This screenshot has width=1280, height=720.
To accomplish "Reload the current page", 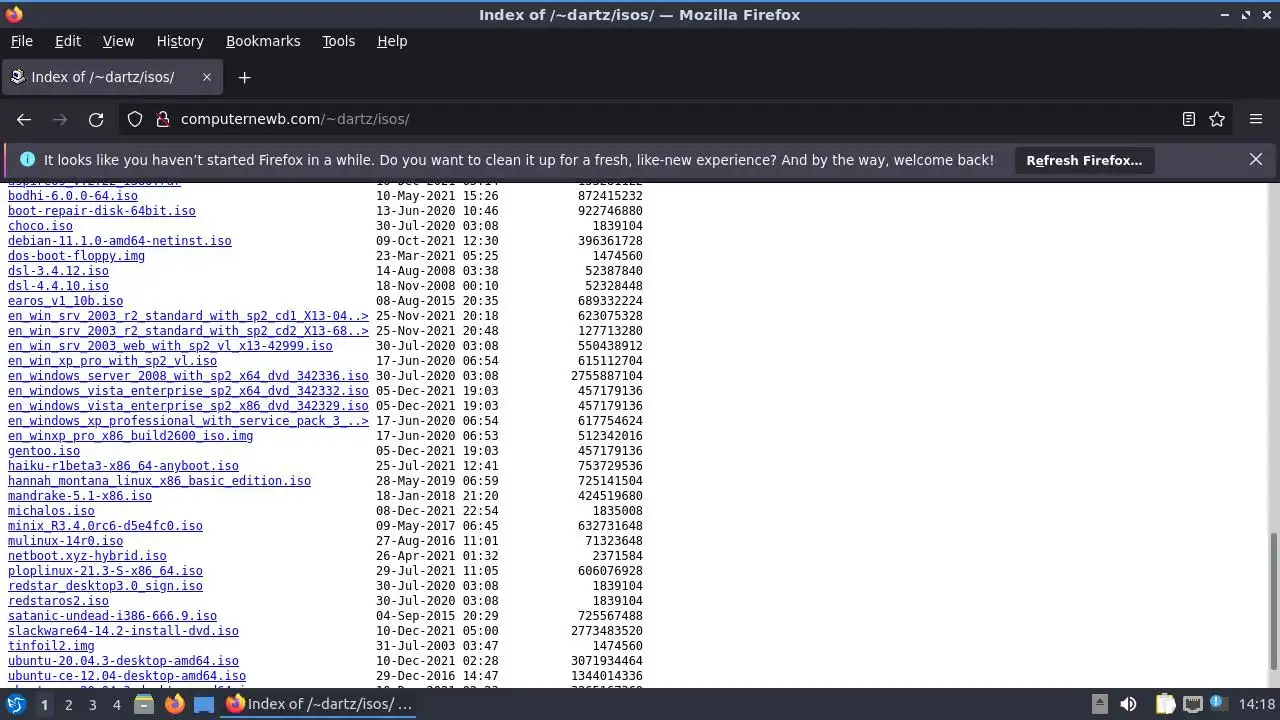I will (96, 119).
